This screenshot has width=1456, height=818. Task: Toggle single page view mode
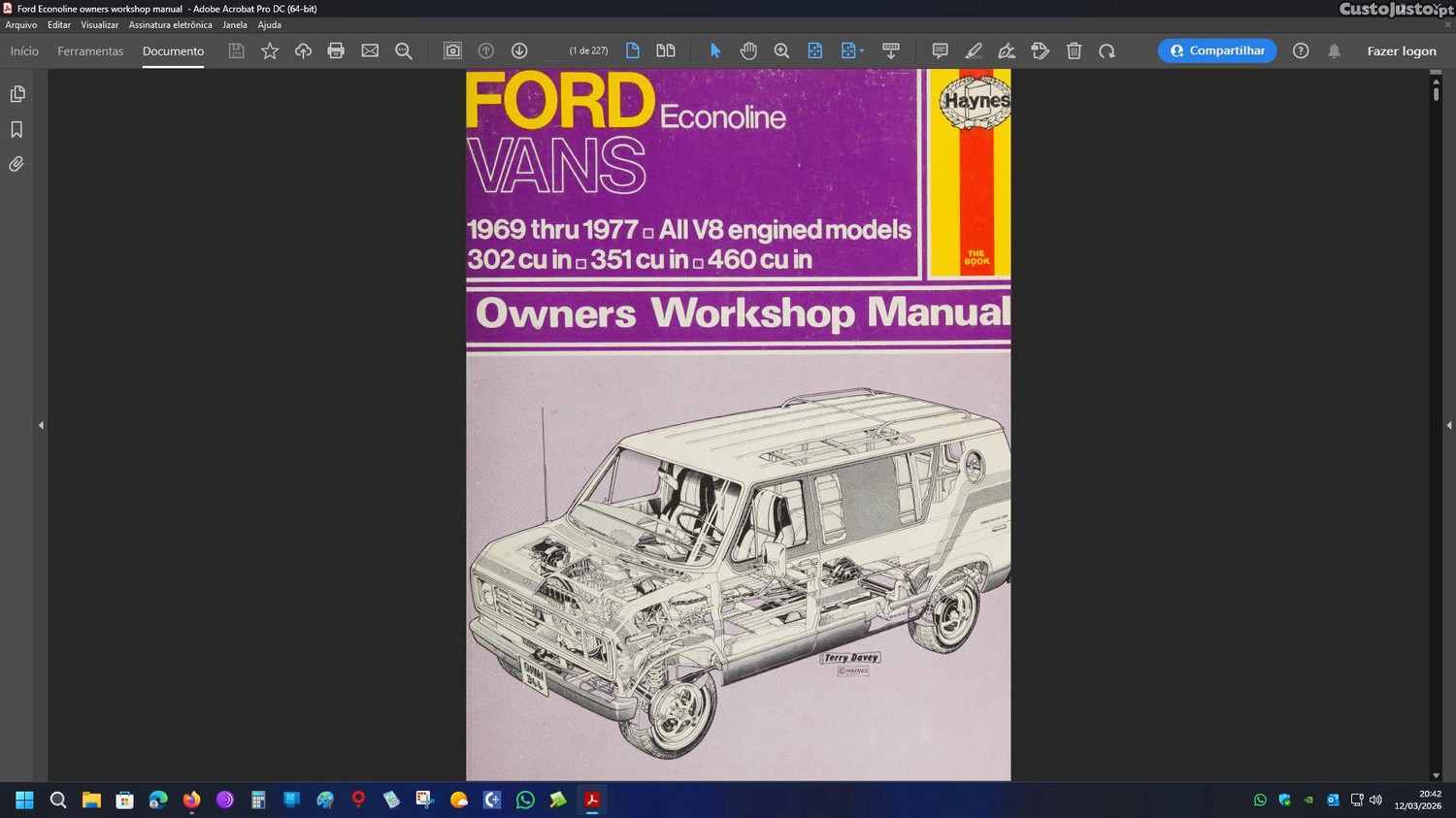633,51
